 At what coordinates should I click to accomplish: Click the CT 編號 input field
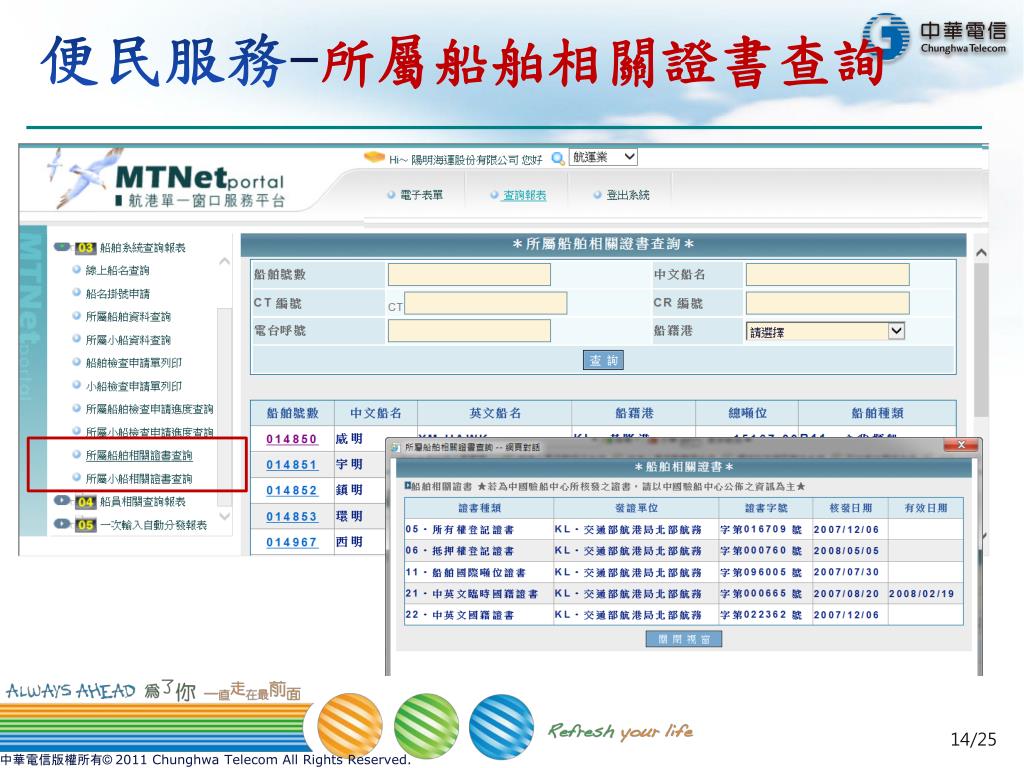485,303
